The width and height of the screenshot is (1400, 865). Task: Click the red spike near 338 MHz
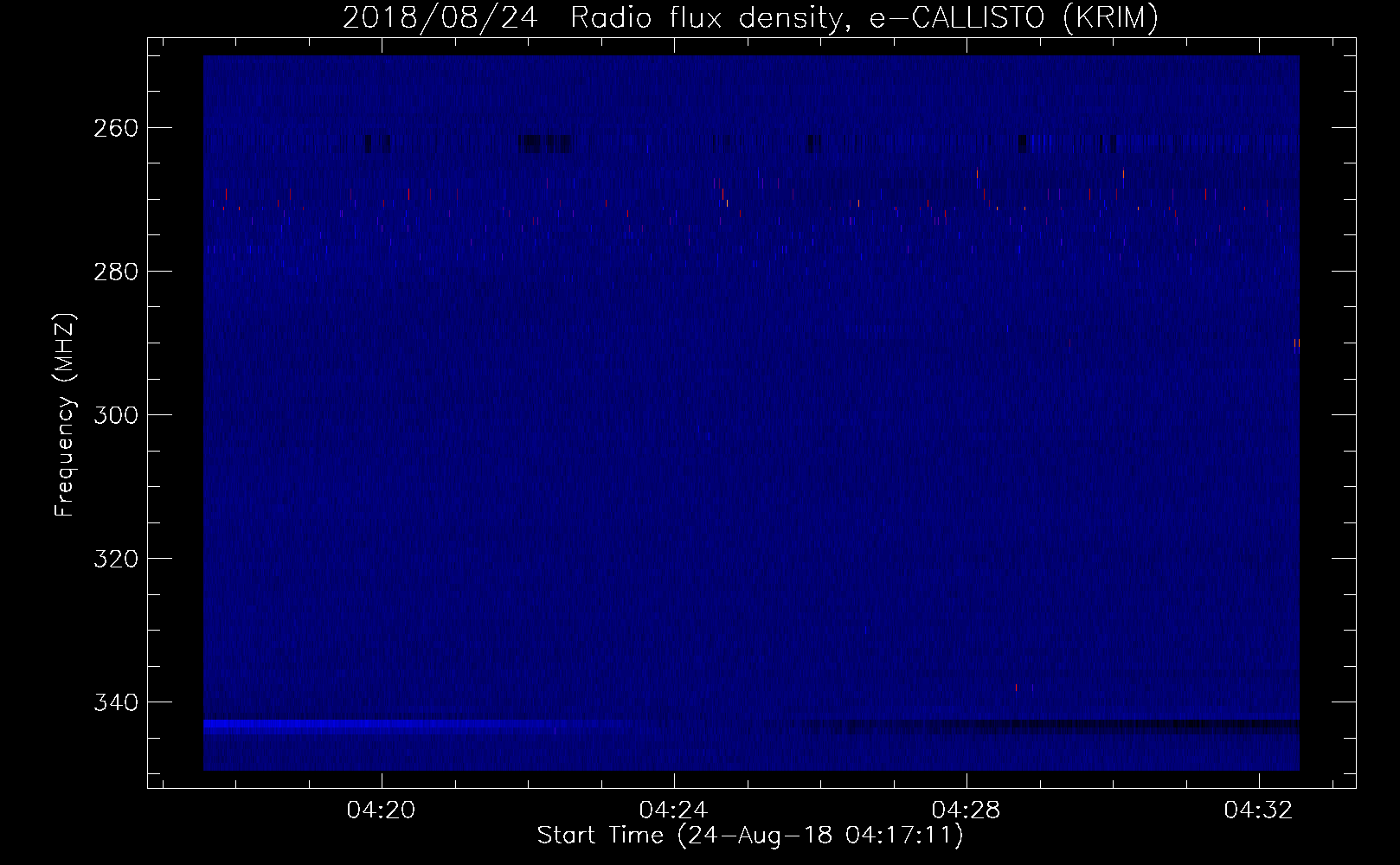click(1016, 688)
